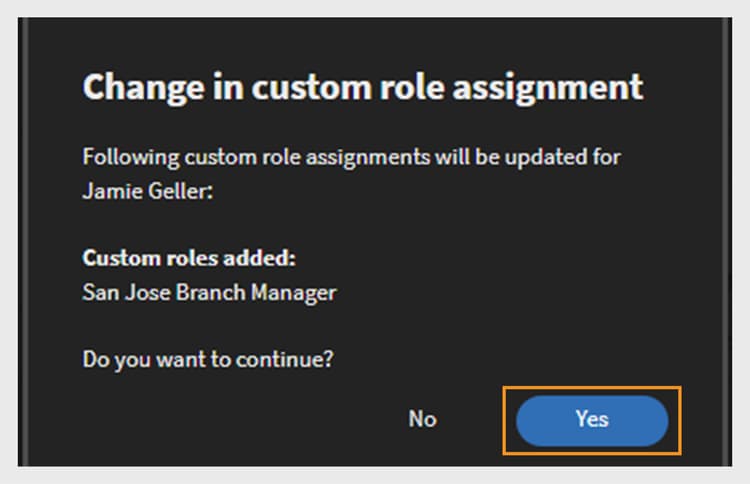Image resolution: width=750 pixels, height=484 pixels.
Task: Accept the update for Jamie Geller
Action: (x=592, y=419)
